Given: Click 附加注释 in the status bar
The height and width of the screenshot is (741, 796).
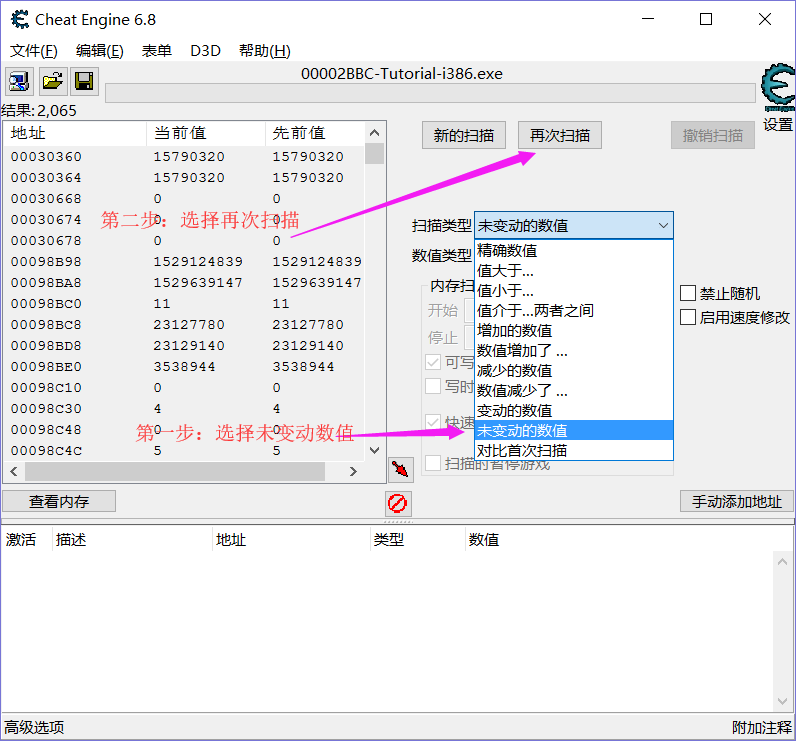Looking at the screenshot, I should pyautogui.click(x=761, y=727).
